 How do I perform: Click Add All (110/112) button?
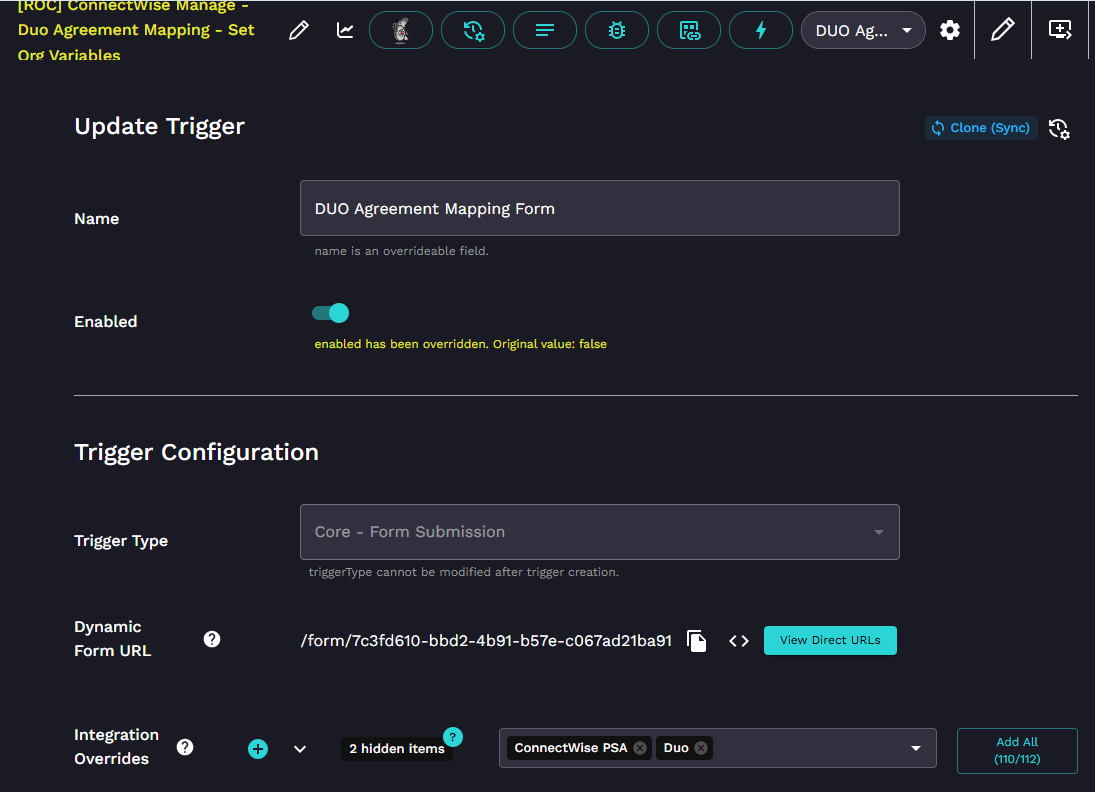coord(1016,750)
